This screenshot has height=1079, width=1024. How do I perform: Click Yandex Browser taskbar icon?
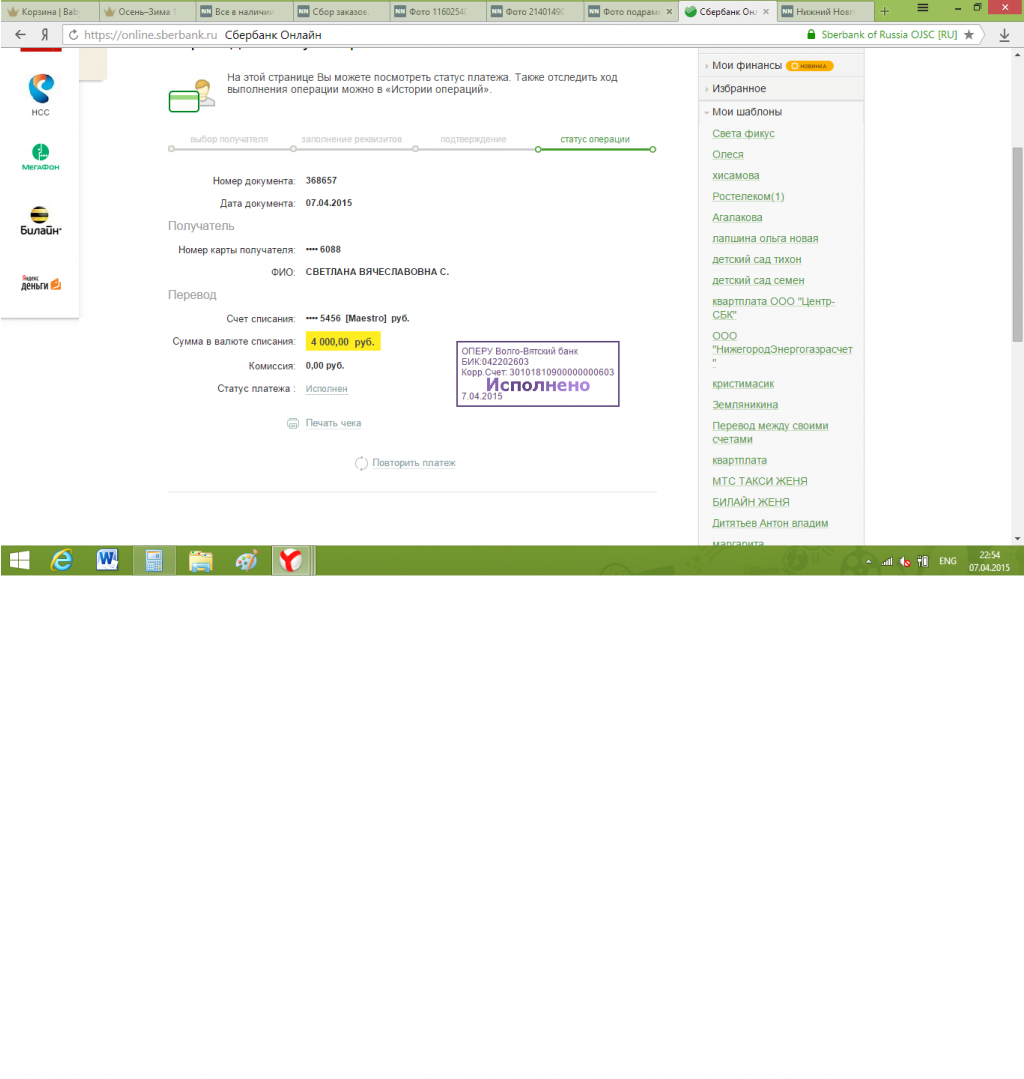291,561
